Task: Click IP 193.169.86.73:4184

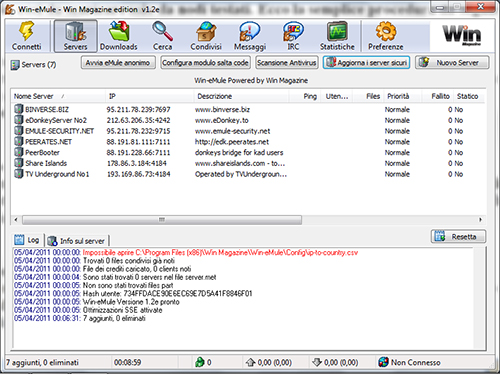Action: point(138,174)
